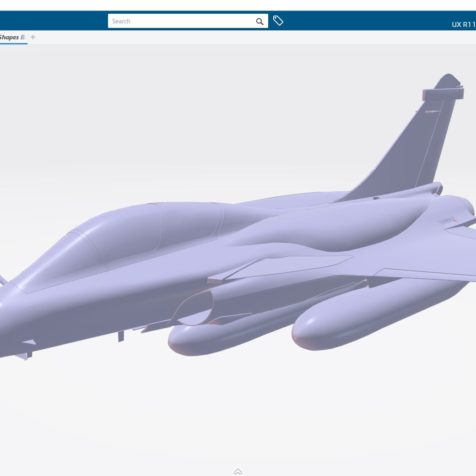Image resolution: width=476 pixels, height=476 pixels.
Task: Click the plus icon to add a tab
Action: tap(33, 37)
